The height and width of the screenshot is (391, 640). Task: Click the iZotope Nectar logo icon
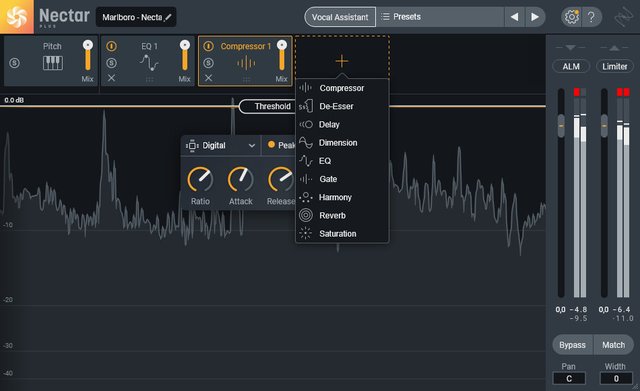[x=17, y=17]
